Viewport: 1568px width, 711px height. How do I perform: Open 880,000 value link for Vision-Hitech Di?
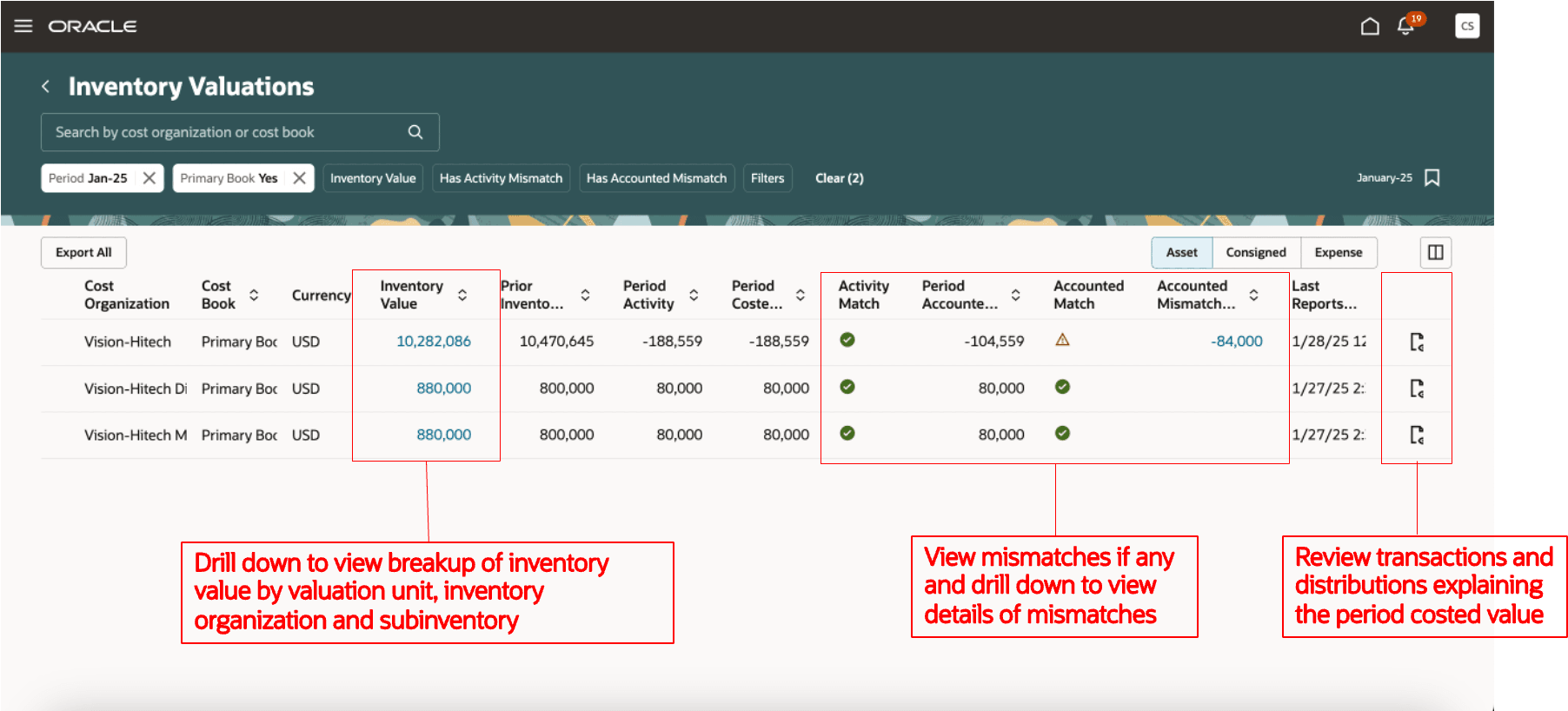(444, 389)
